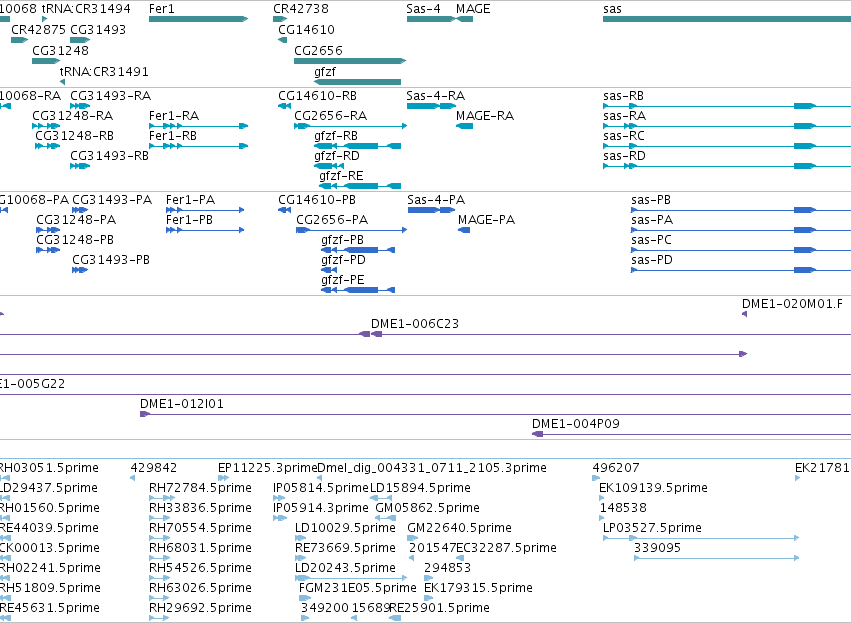
Task: Select the MAGE-PA protein label
Action: (486, 220)
